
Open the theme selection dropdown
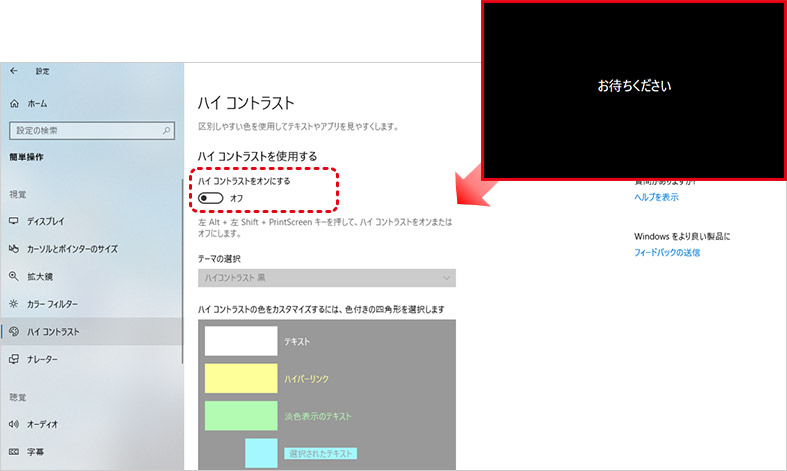pos(326,278)
